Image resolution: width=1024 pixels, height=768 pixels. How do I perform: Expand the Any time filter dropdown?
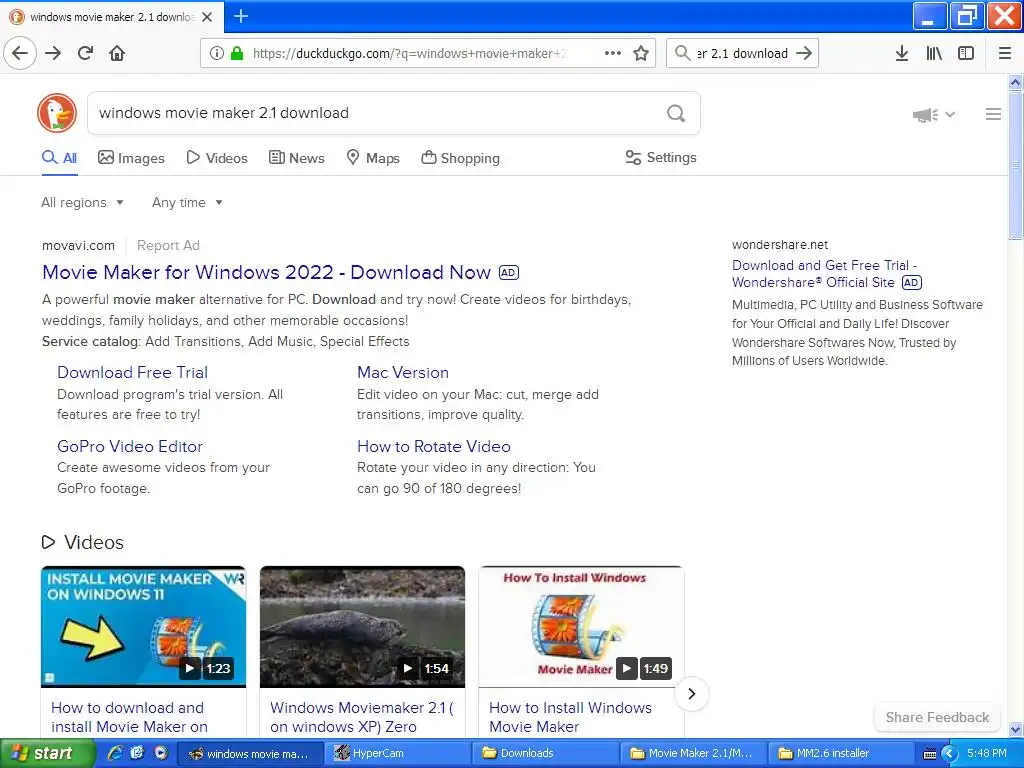pyautogui.click(x=187, y=202)
